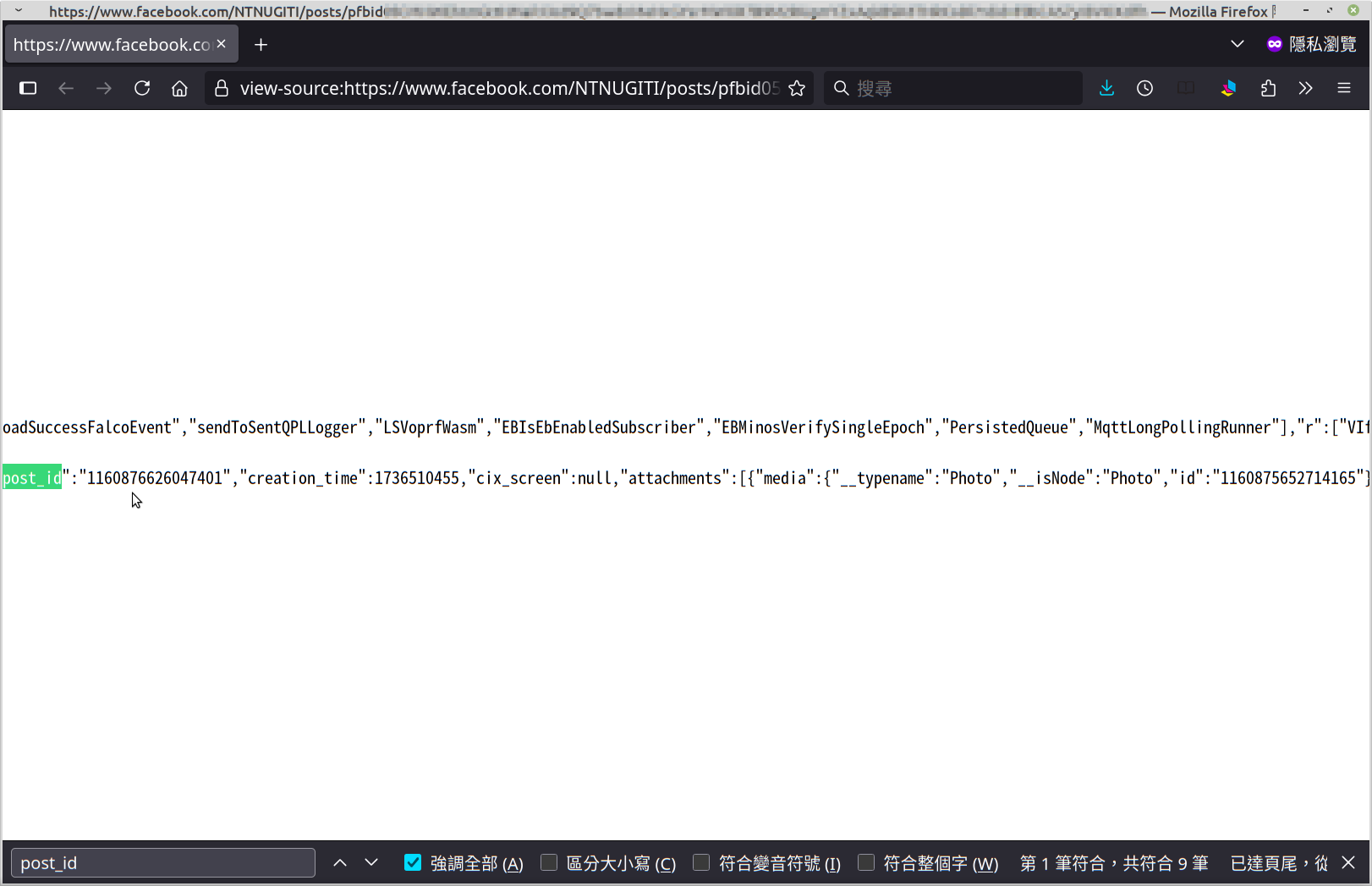Open the Extensions puzzle icon
The width and height of the screenshot is (1372, 886).
1268,88
